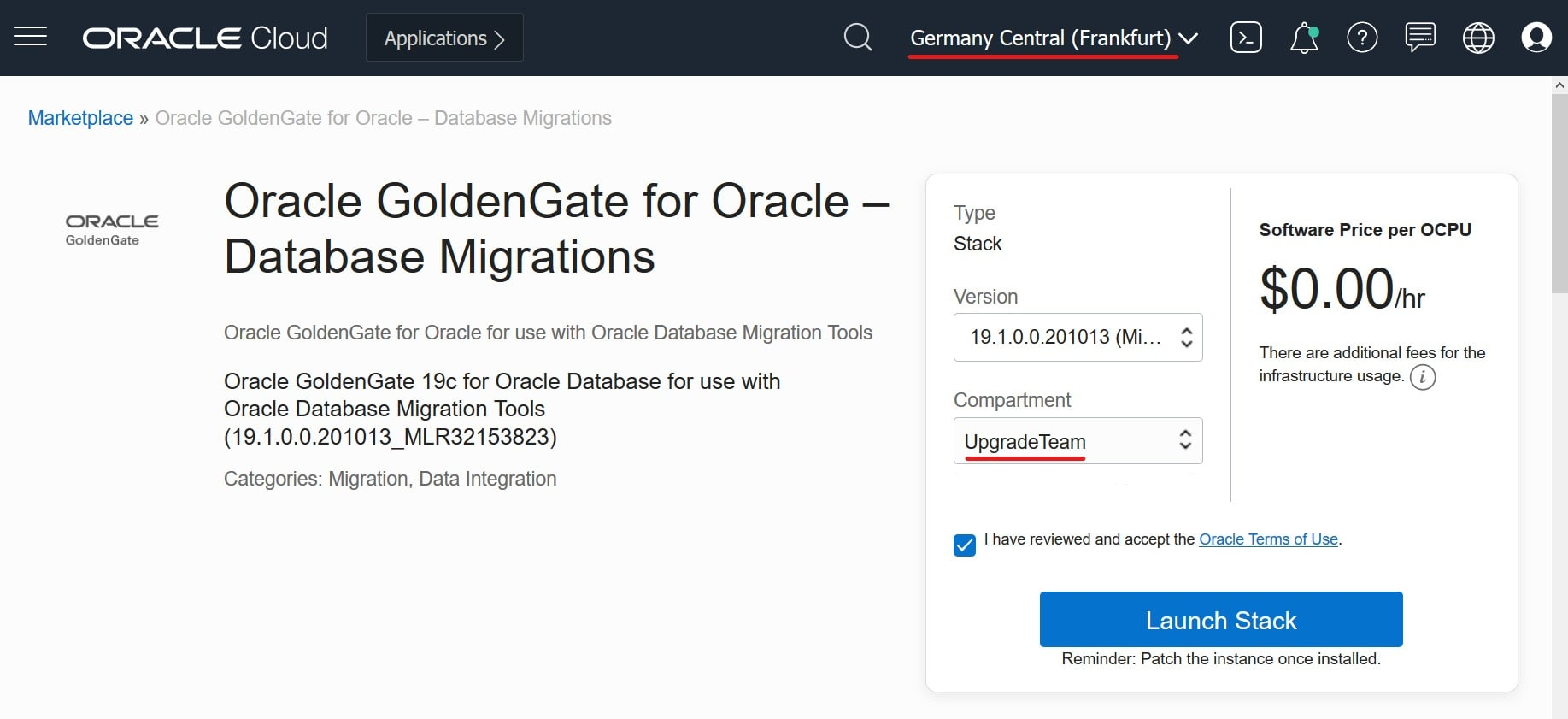The height and width of the screenshot is (719, 1568).
Task: Click the language globe icon
Action: pos(1478,38)
